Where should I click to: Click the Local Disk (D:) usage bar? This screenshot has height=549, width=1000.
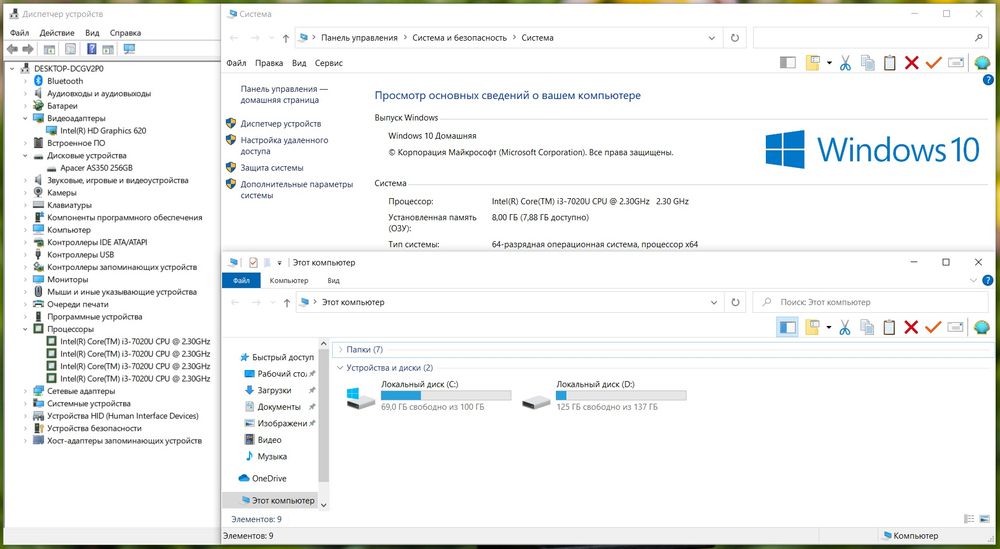621,395
